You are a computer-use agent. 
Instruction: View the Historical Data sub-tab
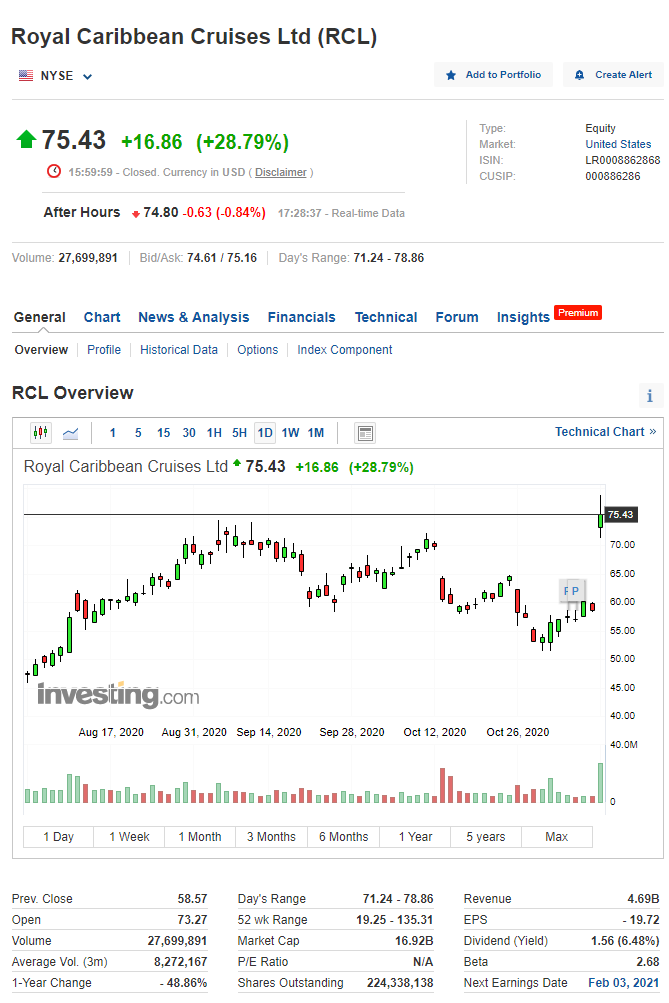coord(179,350)
